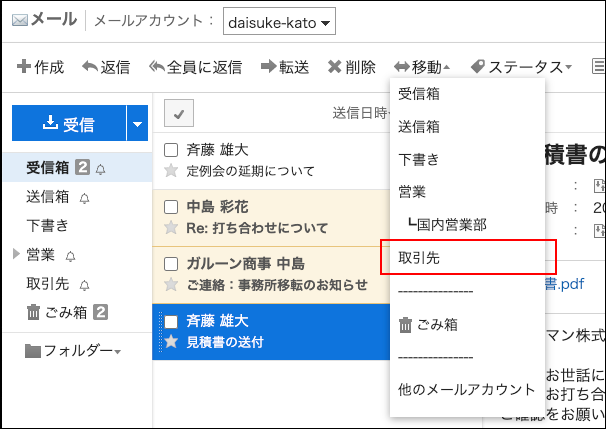Screen dimensions: 606x429
Task: Expand the 営業 folder tree triangle
Action: click(16, 254)
